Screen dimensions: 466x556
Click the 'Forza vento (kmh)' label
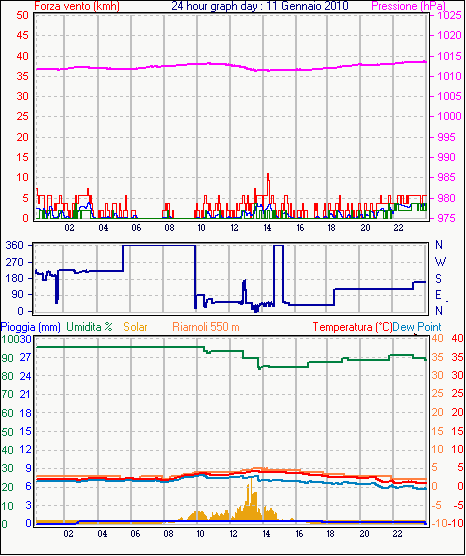pos(77,6)
